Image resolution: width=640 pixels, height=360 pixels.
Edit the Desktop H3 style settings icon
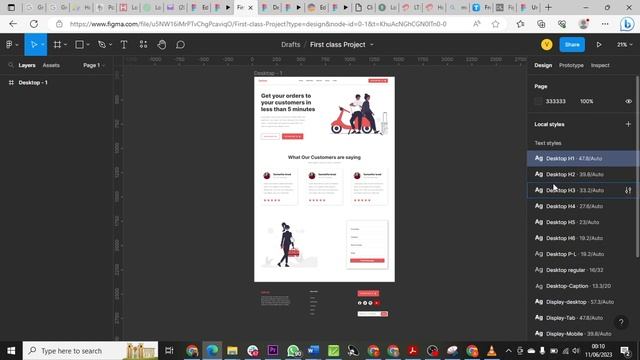coord(628,190)
